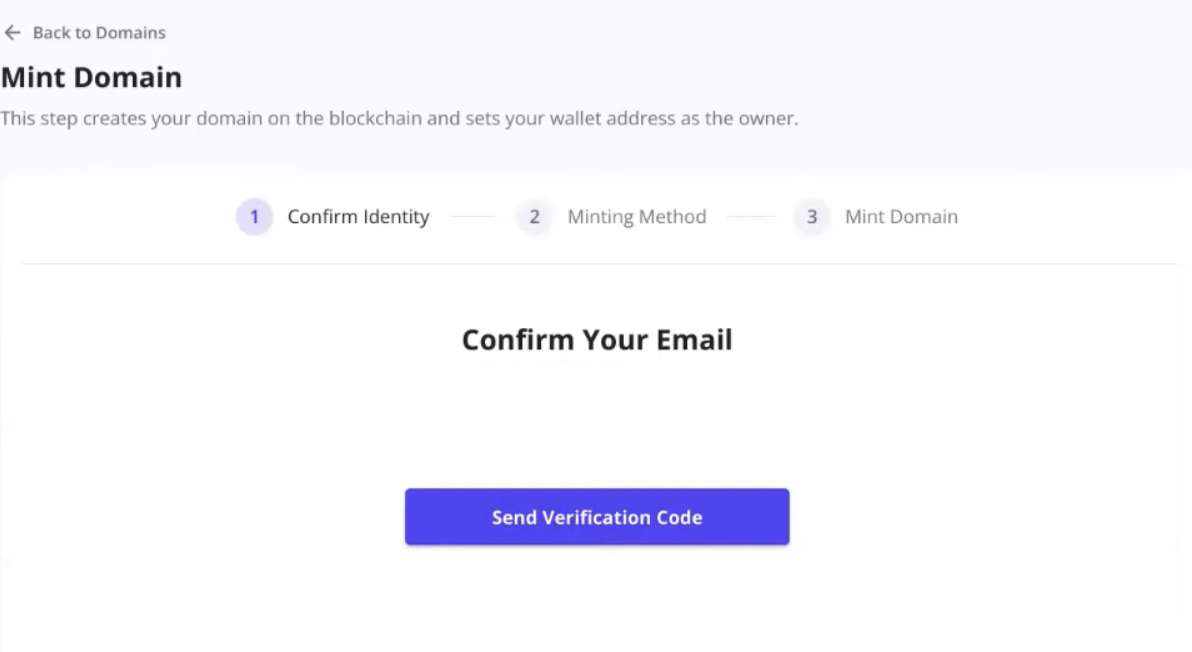Click the connector line after Confirm Identity
Viewport: 1192px width, 652px height.
[x=472, y=217]
